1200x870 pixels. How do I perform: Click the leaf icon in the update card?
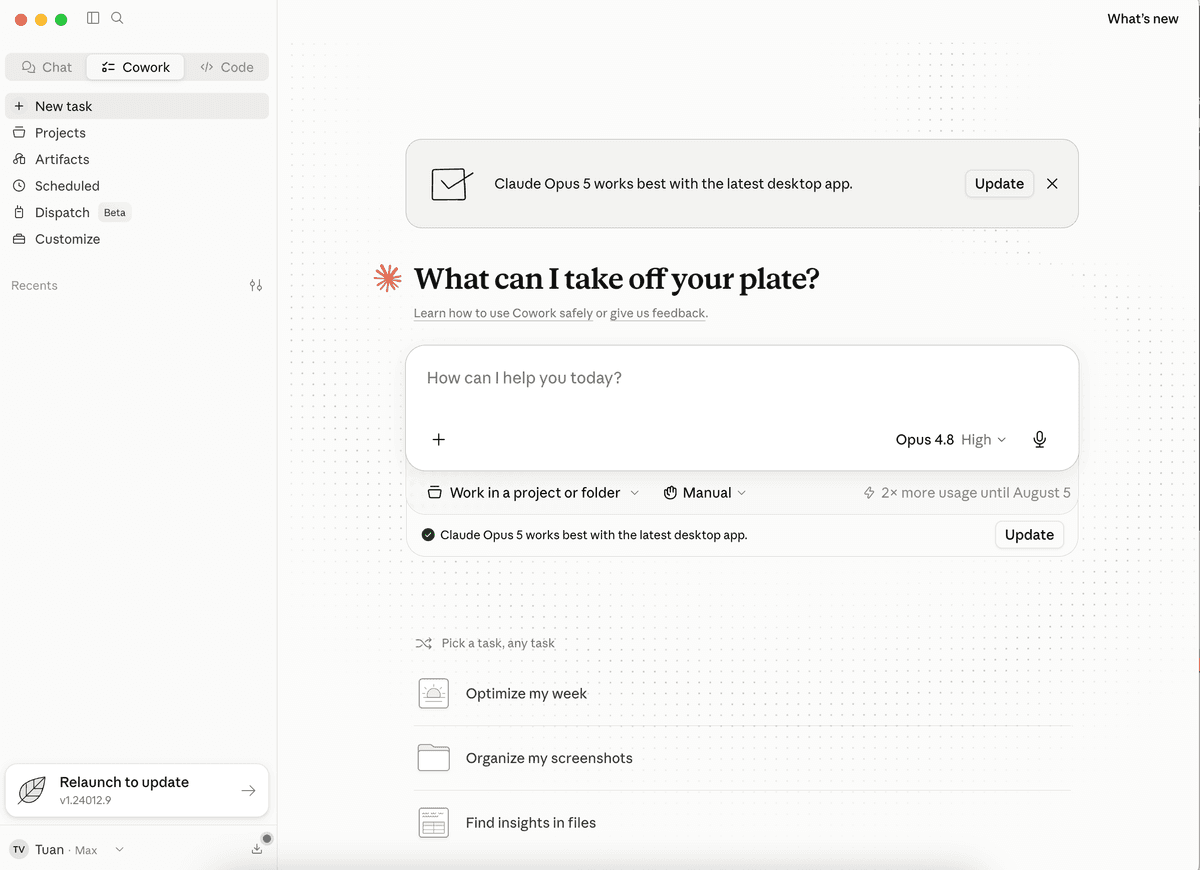(x=32, y=791)
